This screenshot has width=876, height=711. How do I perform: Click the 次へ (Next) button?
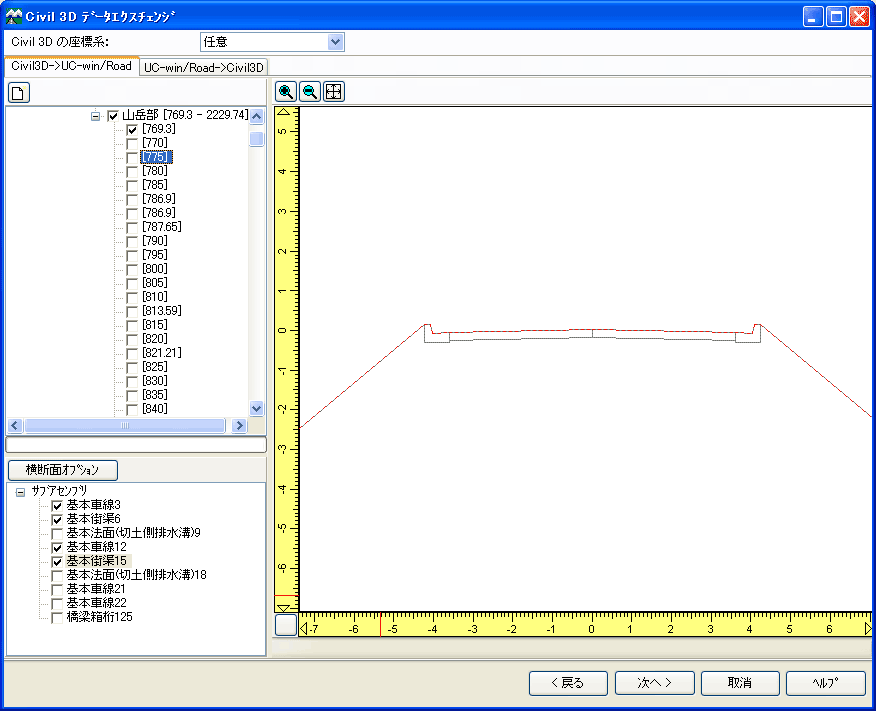[654, 683]
